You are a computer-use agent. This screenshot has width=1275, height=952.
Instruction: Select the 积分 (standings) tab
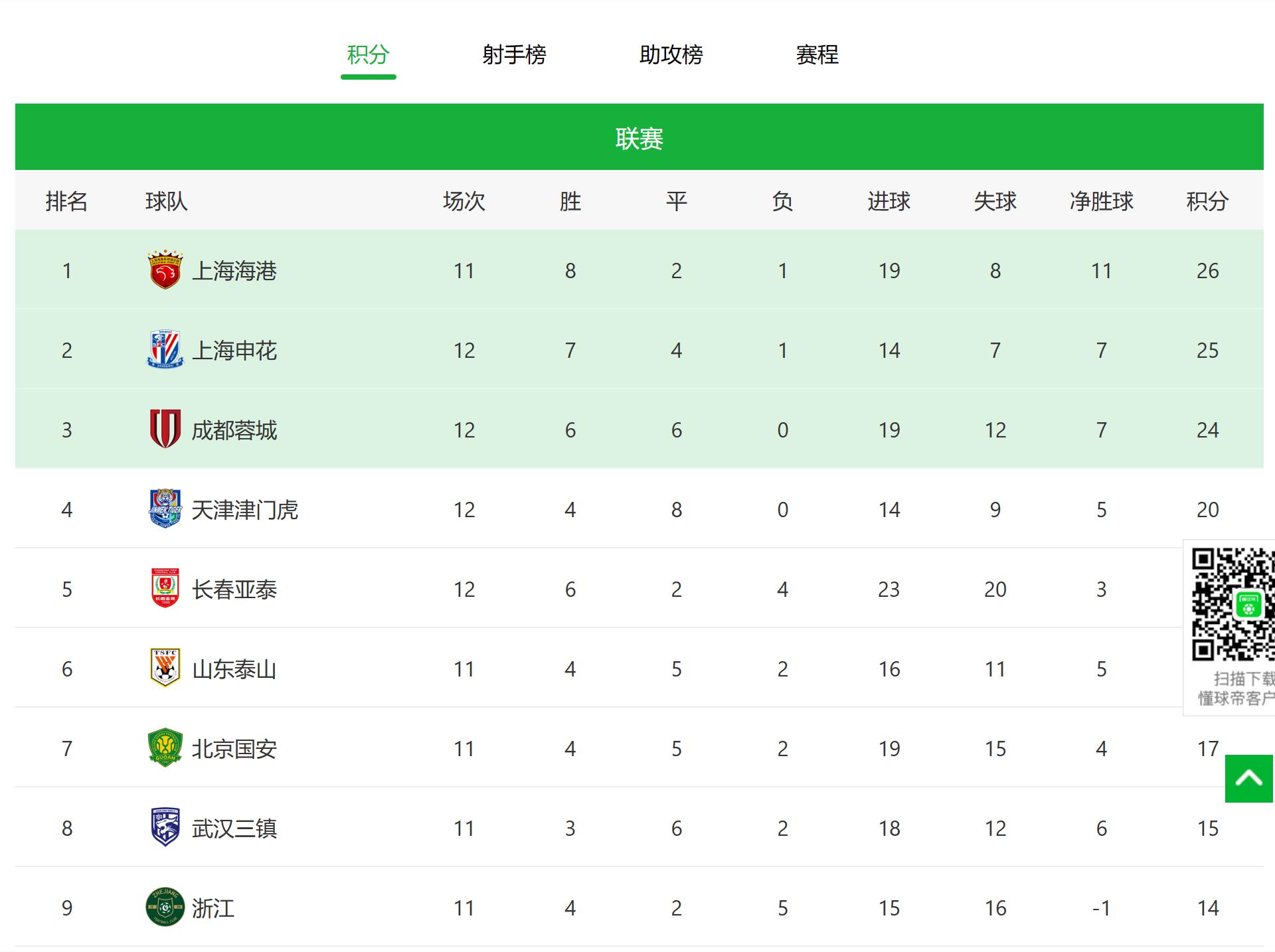coord(368,54)
